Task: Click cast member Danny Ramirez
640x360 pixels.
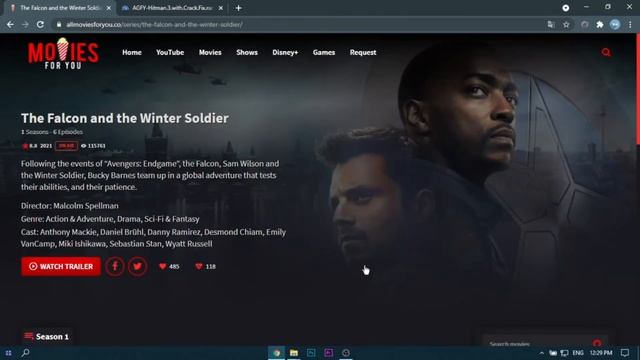Action: pyautogui.click(x=174, y=232)
